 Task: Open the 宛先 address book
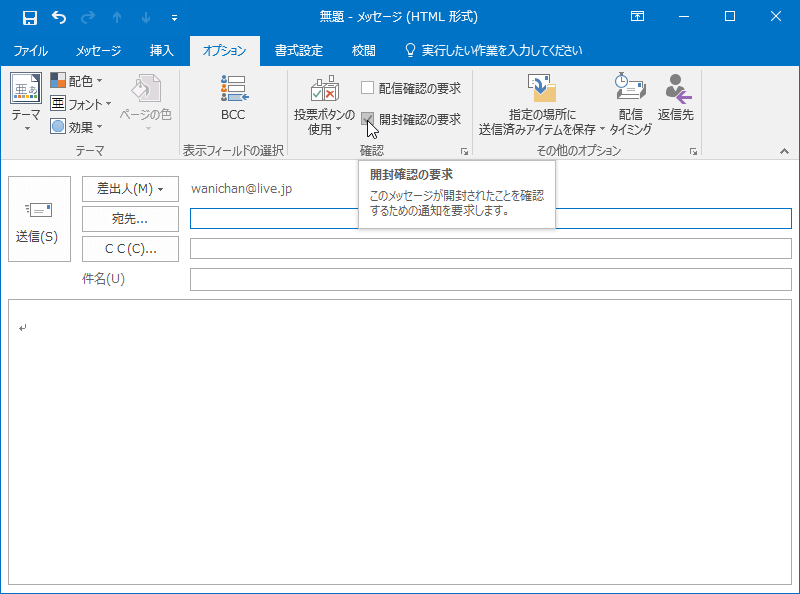[128, 218]
